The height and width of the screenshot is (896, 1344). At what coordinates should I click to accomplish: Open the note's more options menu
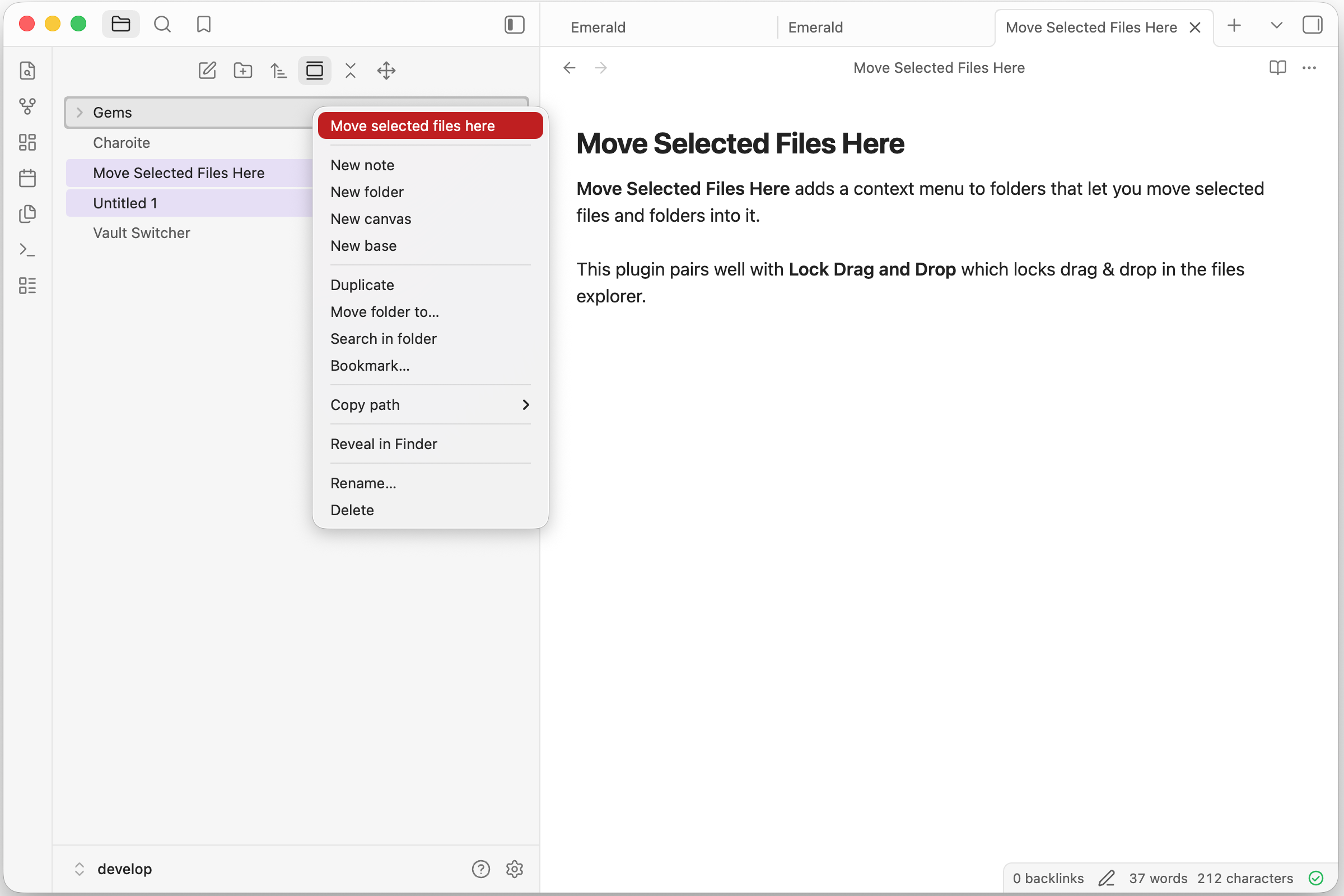1309,68
